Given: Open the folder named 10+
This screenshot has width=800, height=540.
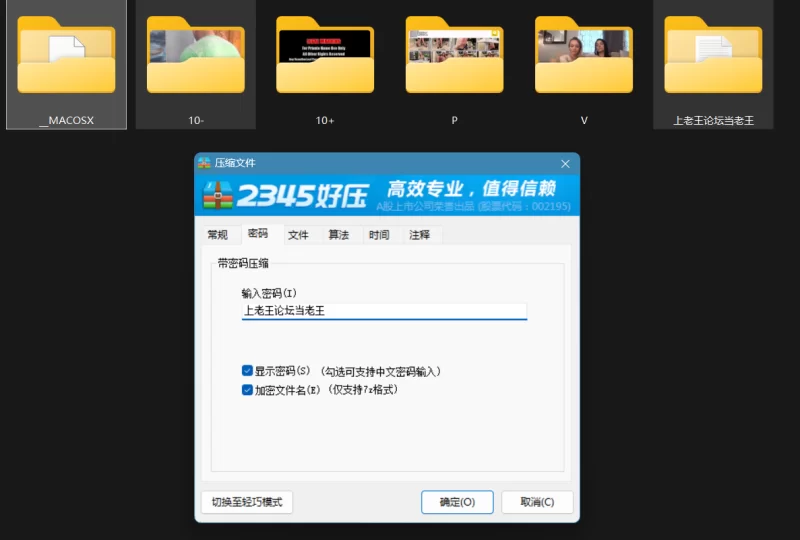Looking at the screenshot, I should (x=325, y=55).
